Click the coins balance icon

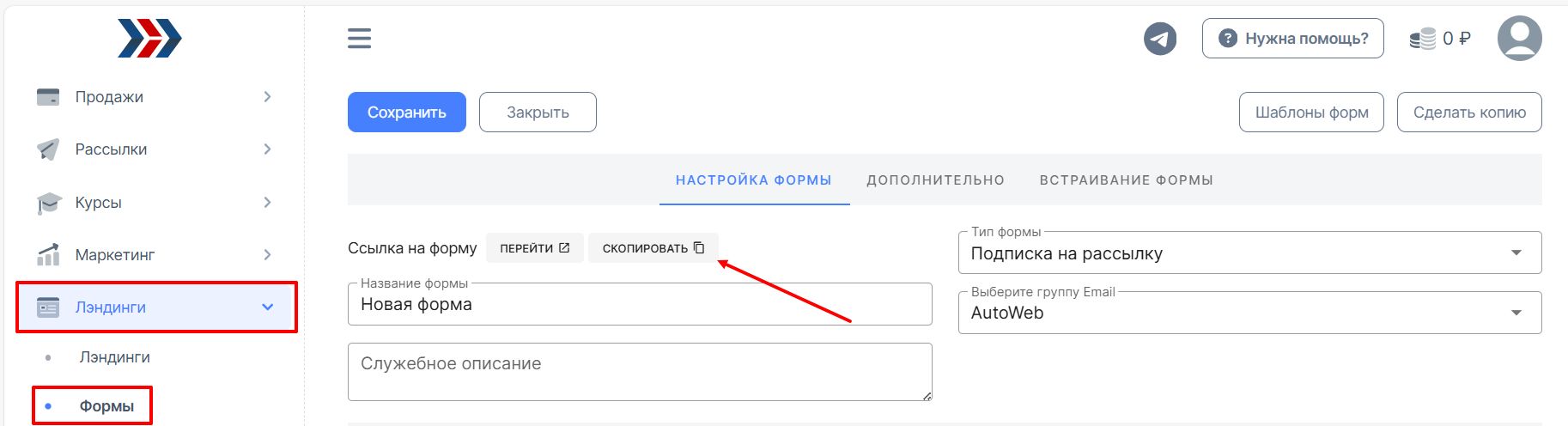coord(1422,39)
